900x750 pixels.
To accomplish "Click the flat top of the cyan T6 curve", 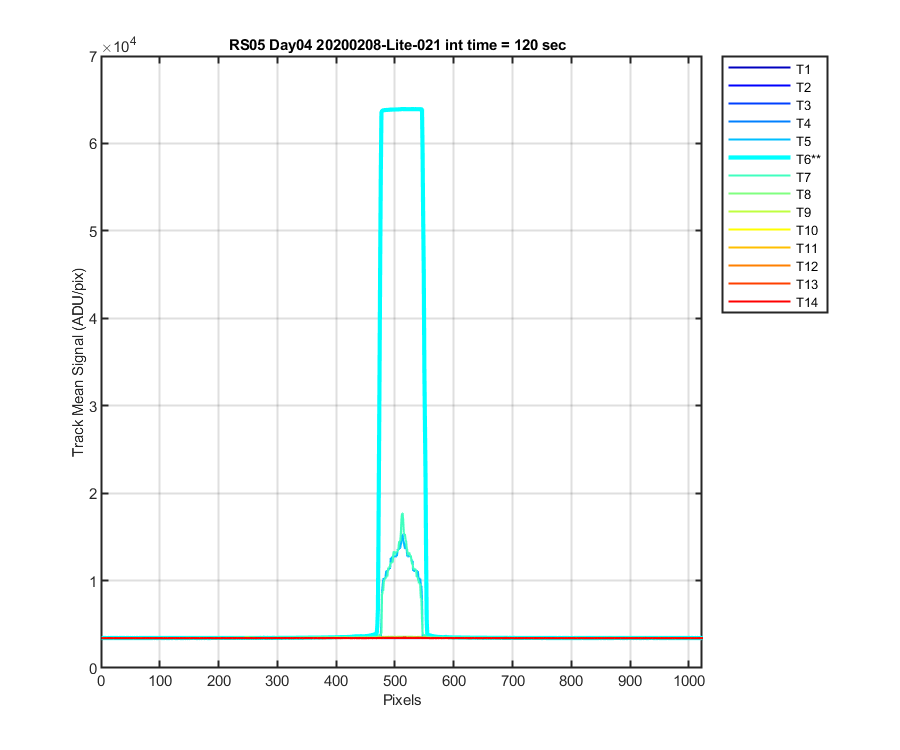I will point(402,109).
